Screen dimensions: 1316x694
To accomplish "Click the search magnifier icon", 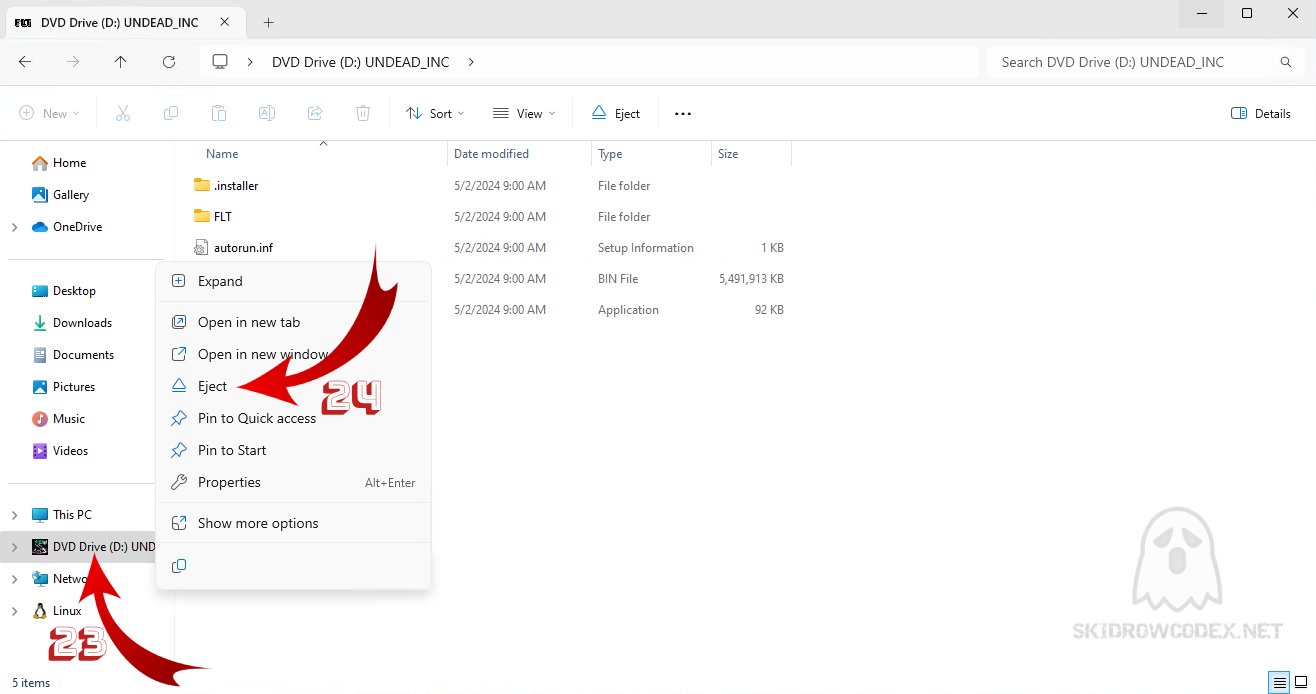I will pyautogui.click(x=1286, y=62).
